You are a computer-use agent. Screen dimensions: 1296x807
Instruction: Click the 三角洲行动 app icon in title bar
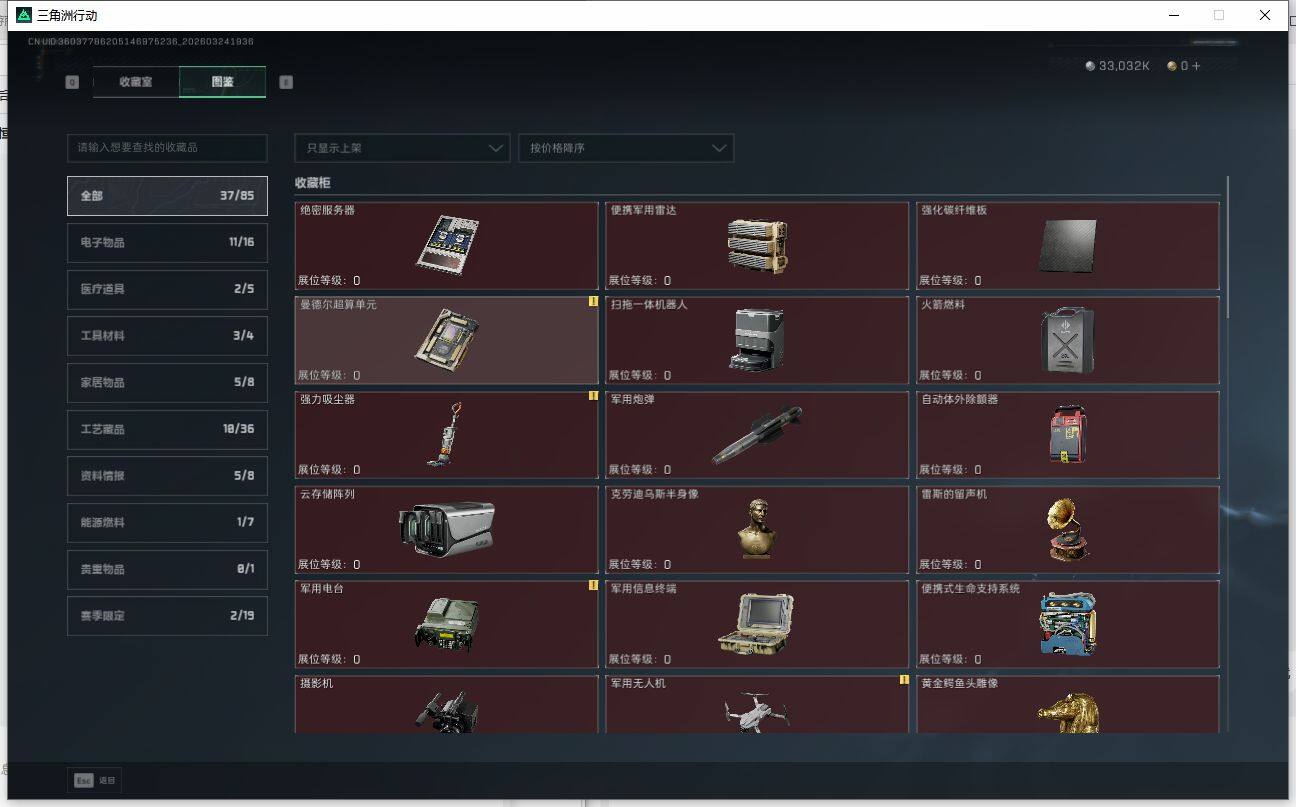[x=24, y=15]
